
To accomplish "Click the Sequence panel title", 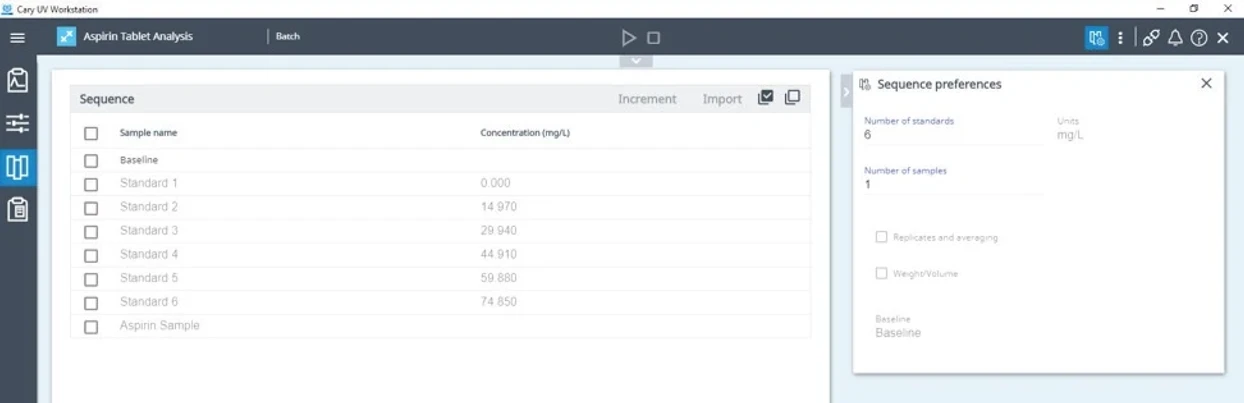I will point(107,99).
